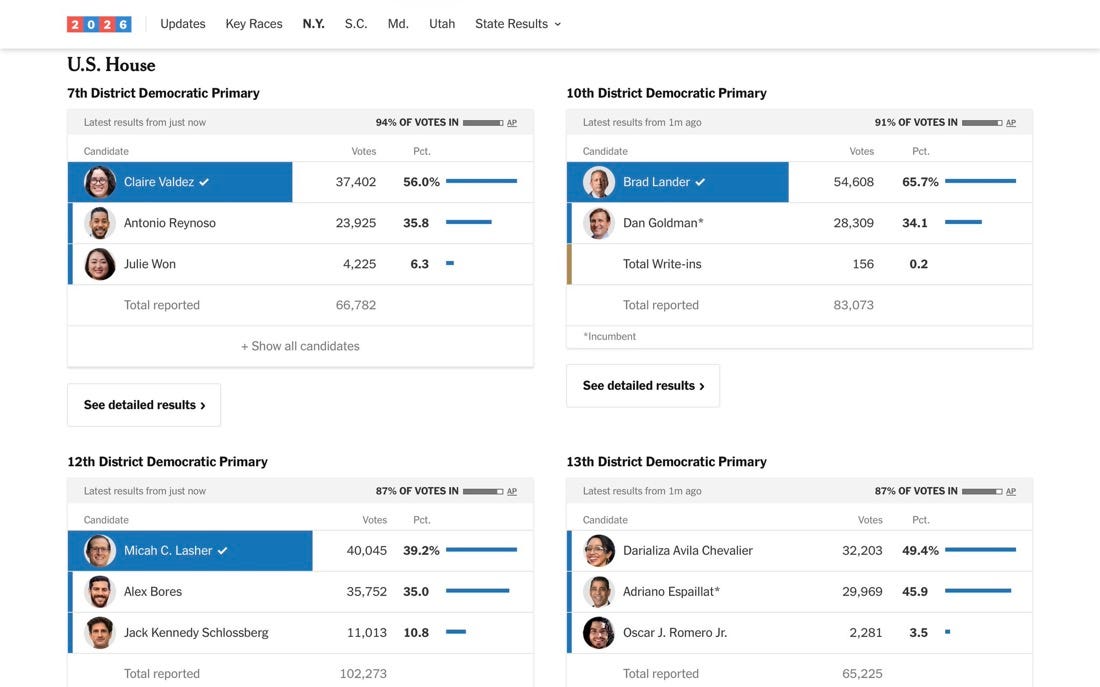Image resolution: width=1100 pixels, height=687 pixels.
Task: Click Brad Lander's 65.7% percentage bar
Action: (980, 181)
